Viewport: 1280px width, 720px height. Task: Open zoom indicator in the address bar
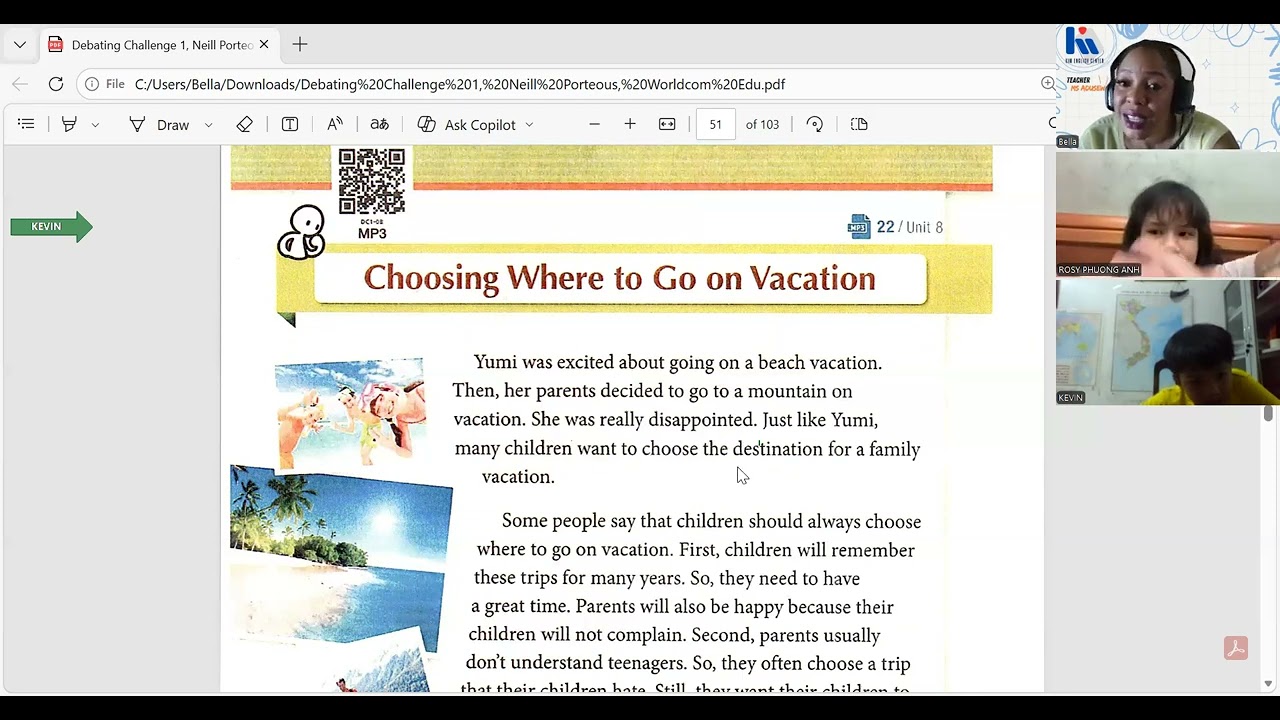tap(1048, 84)
